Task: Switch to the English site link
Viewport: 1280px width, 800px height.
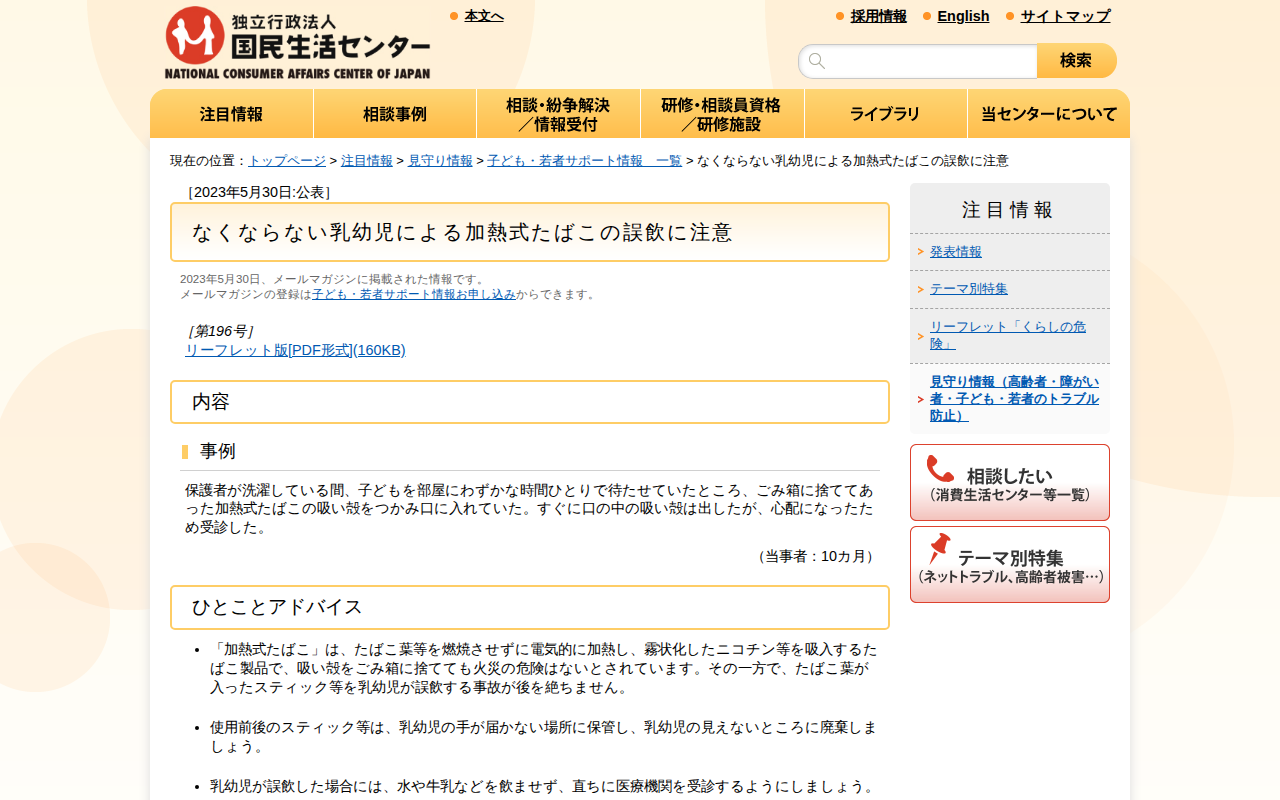Action: 963,16
